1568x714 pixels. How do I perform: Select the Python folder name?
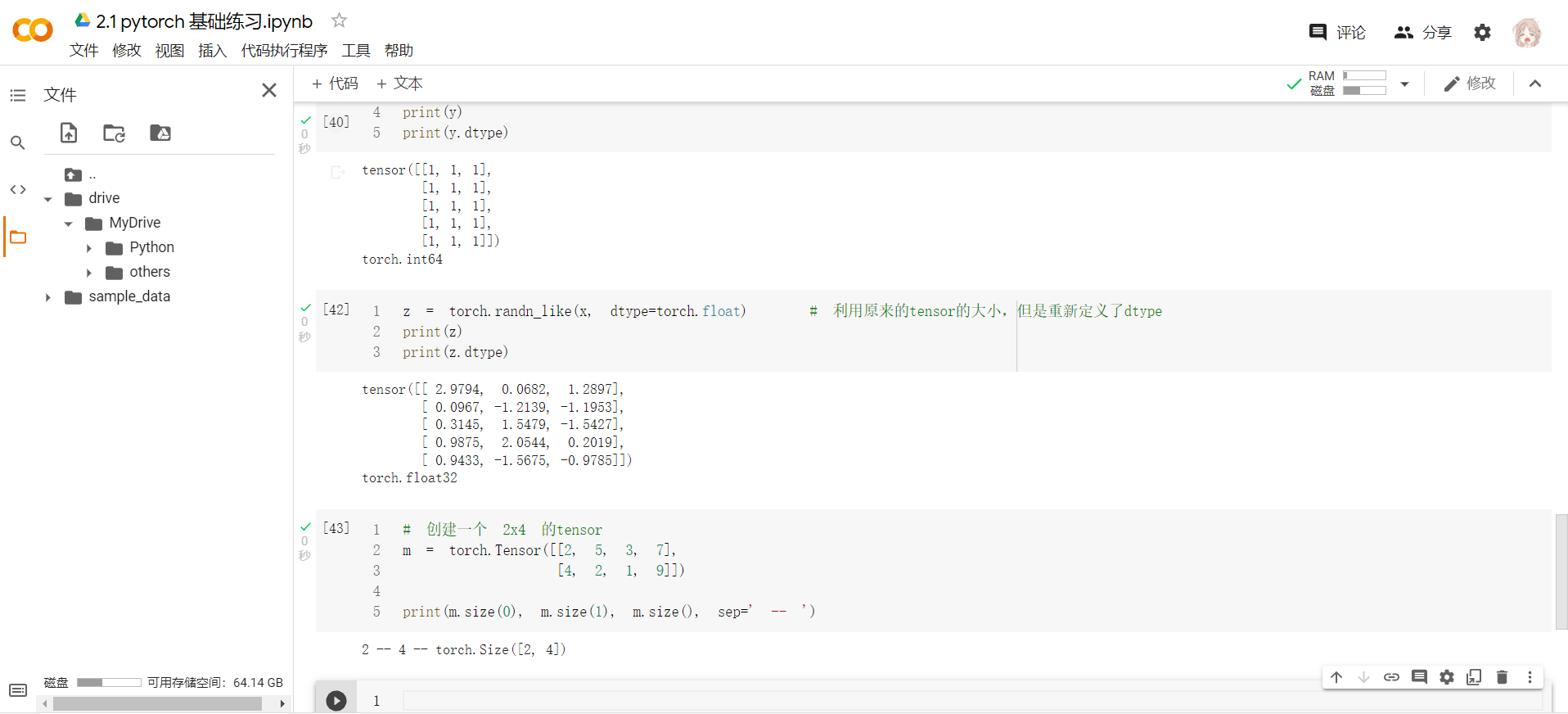coord(151,247)
